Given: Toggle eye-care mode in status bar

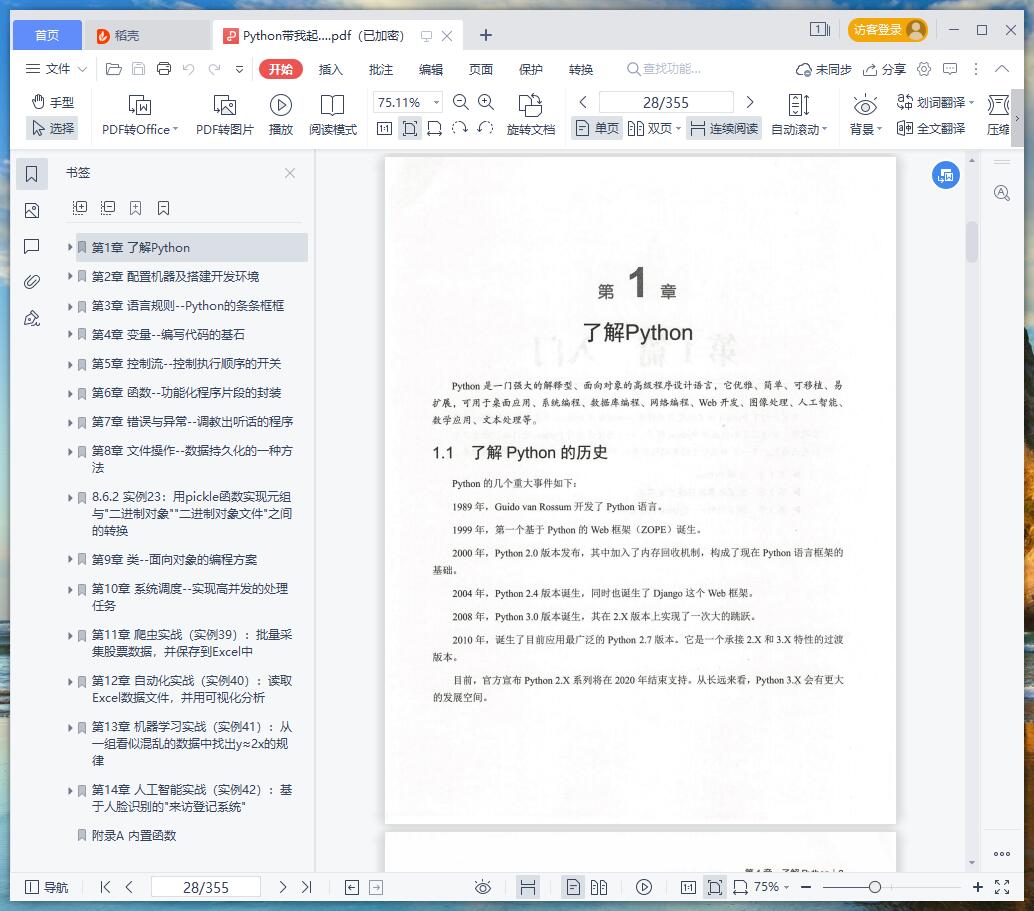Looking at the screenshot, I should pyautogui.click(x=483, y=887).
